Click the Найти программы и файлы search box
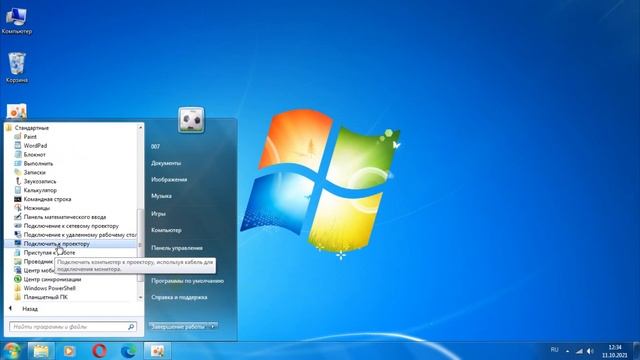Image resolution: width=640 pixels, height=360 pixels. click(x=73, y=327)
